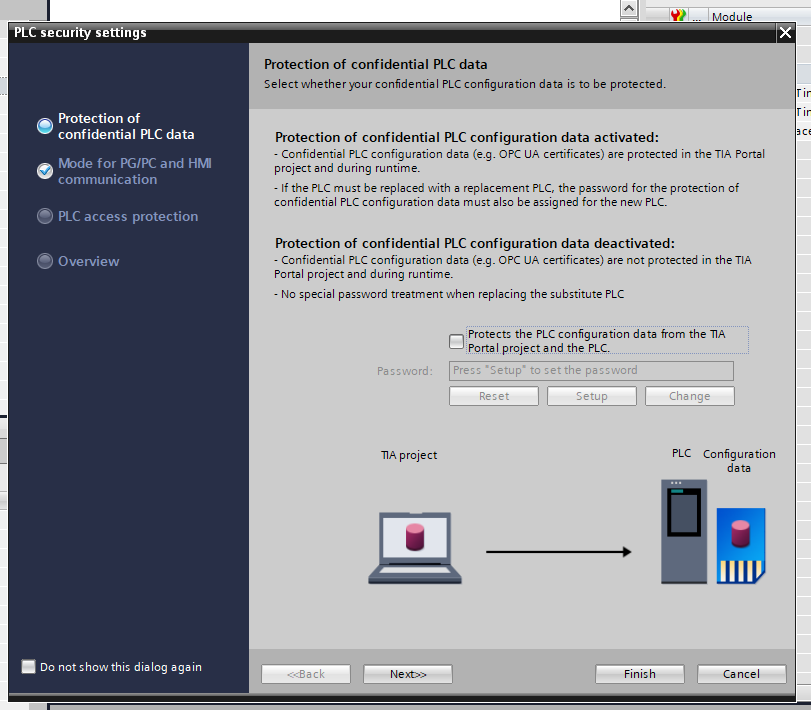Click the PLC device illustration
The image size is (811, 710).
[684, 532]
